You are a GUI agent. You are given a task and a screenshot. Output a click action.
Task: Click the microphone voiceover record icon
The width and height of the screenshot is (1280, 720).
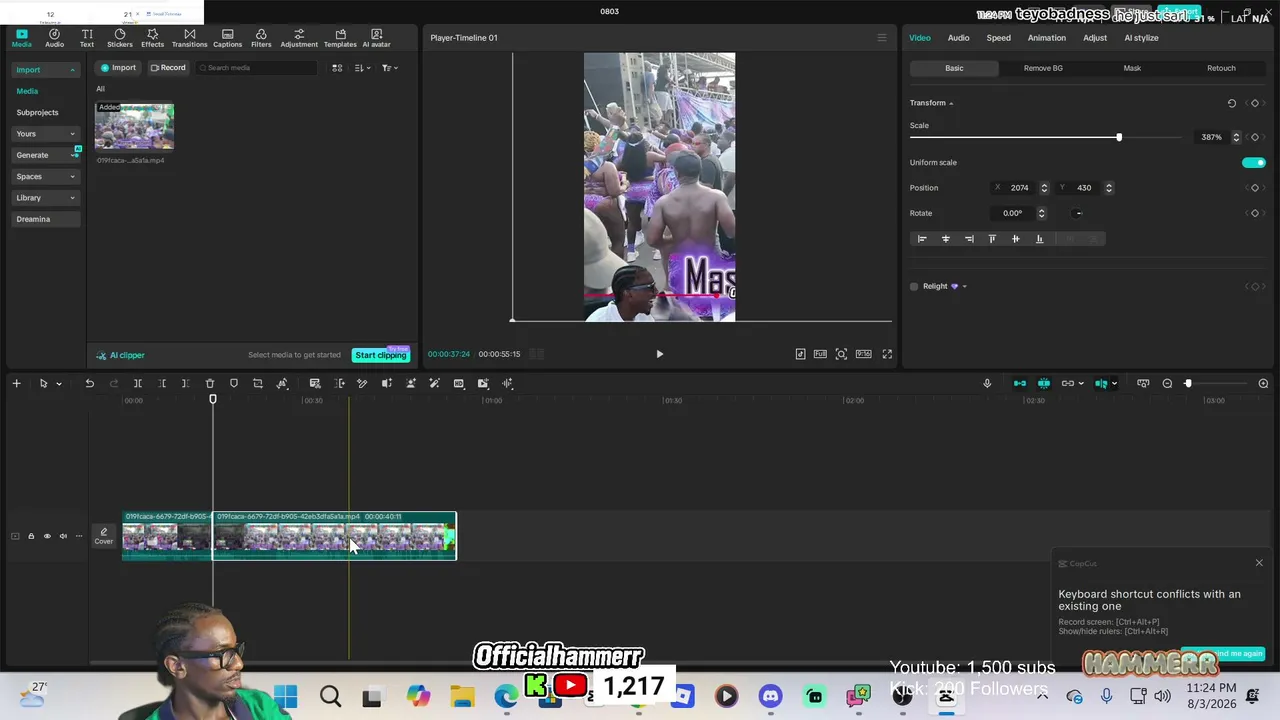click(987, 383)
